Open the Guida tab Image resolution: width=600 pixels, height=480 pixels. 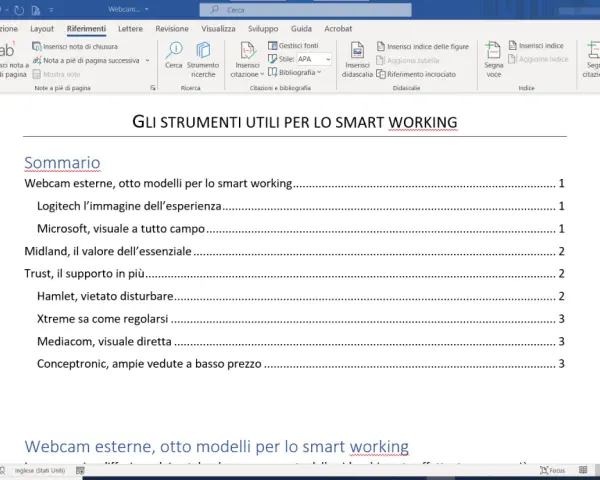[x=301, y=29]
